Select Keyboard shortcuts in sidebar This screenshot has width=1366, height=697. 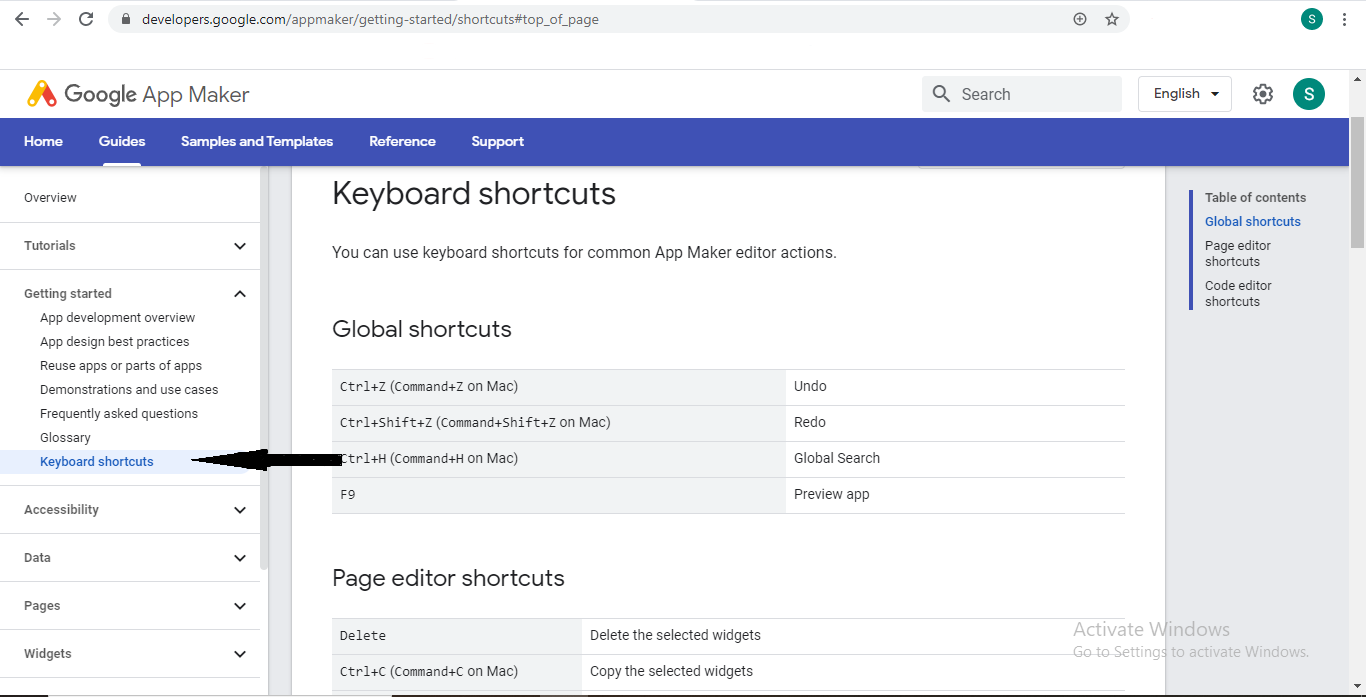click(97, 462)
